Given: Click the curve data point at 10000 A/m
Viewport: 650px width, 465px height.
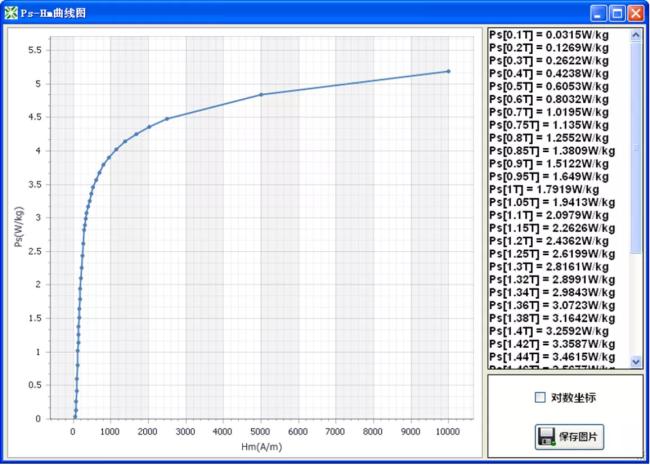Looking at the screenshot, I should click(448, 71).
